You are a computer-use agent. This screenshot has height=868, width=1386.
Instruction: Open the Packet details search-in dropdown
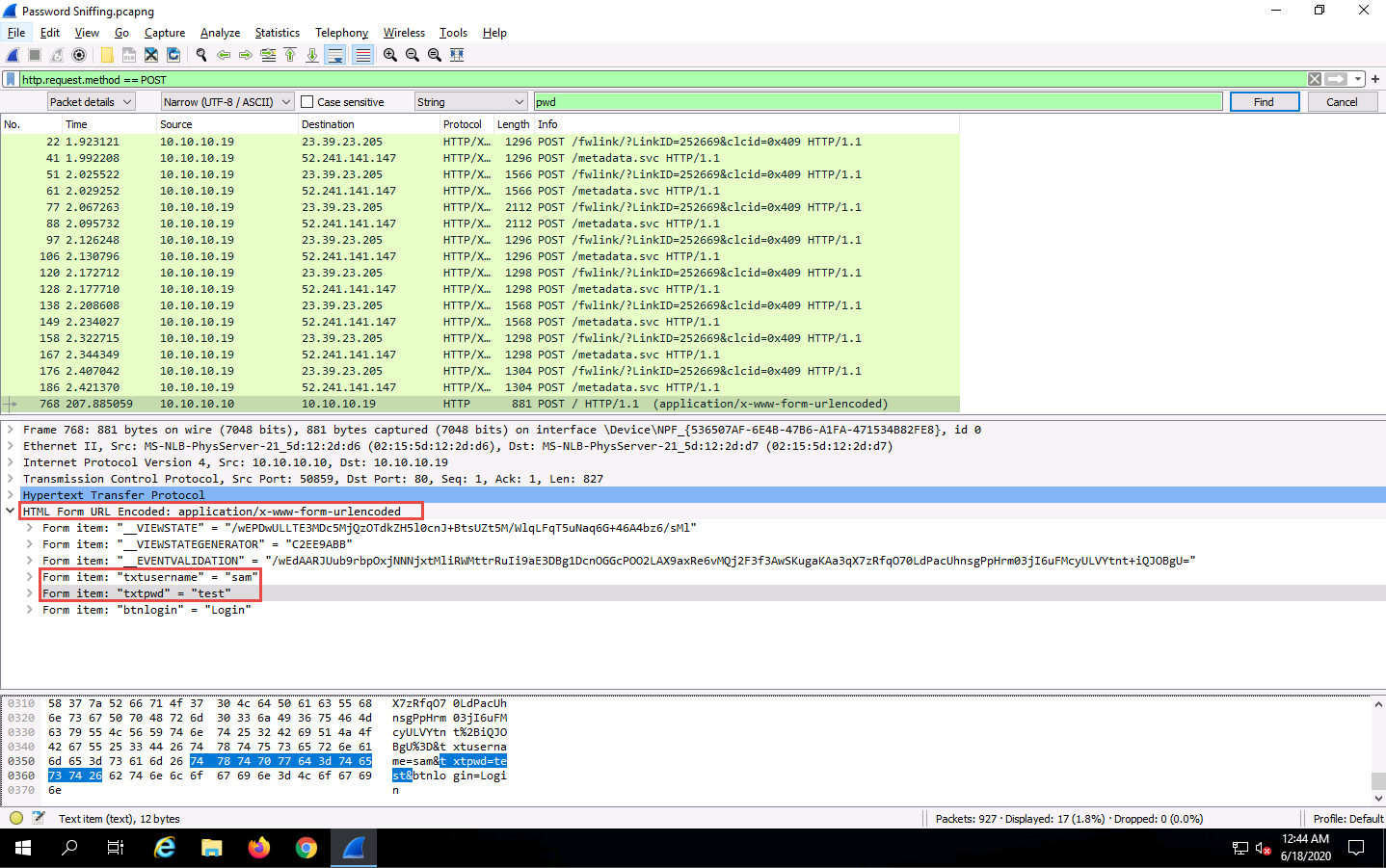(91, 102)
